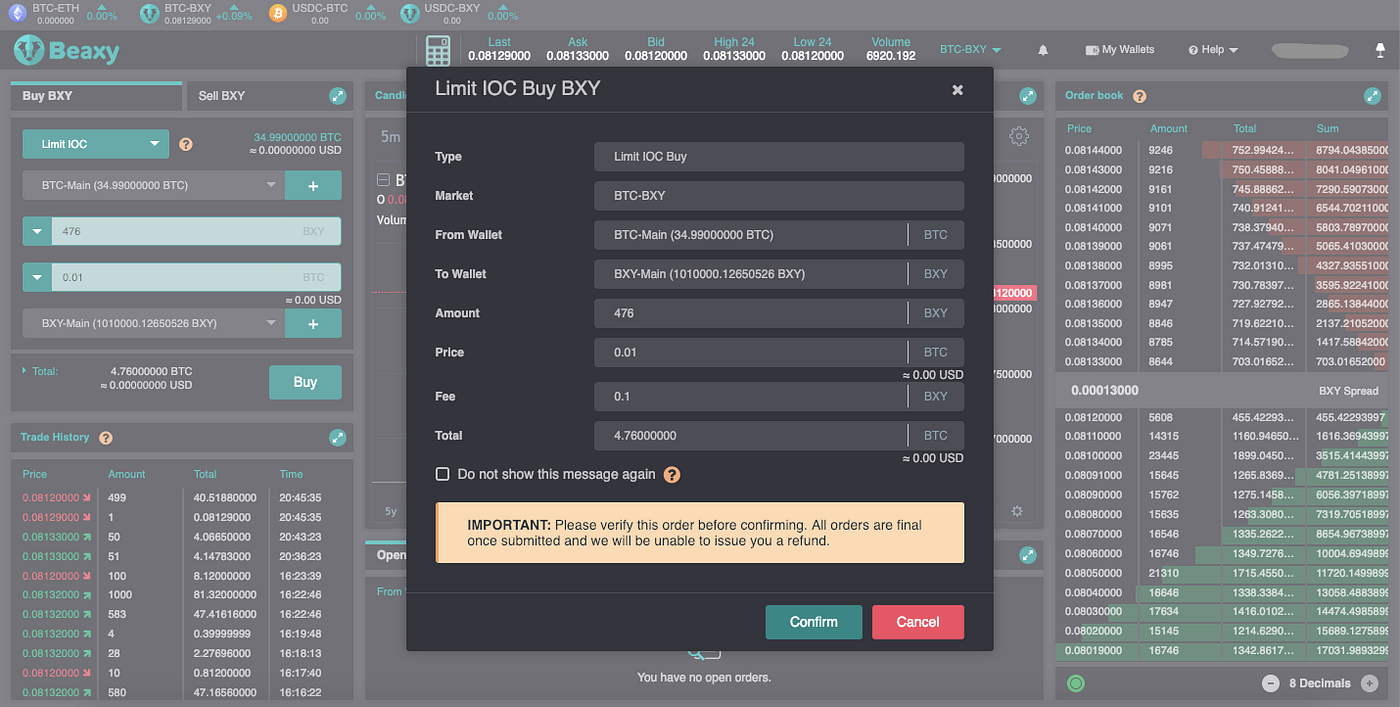The image size is (1400, 707).
Task: Select BTC-ETH ticker in top bar
Action: pyautogui.click(x=62, y=13)
